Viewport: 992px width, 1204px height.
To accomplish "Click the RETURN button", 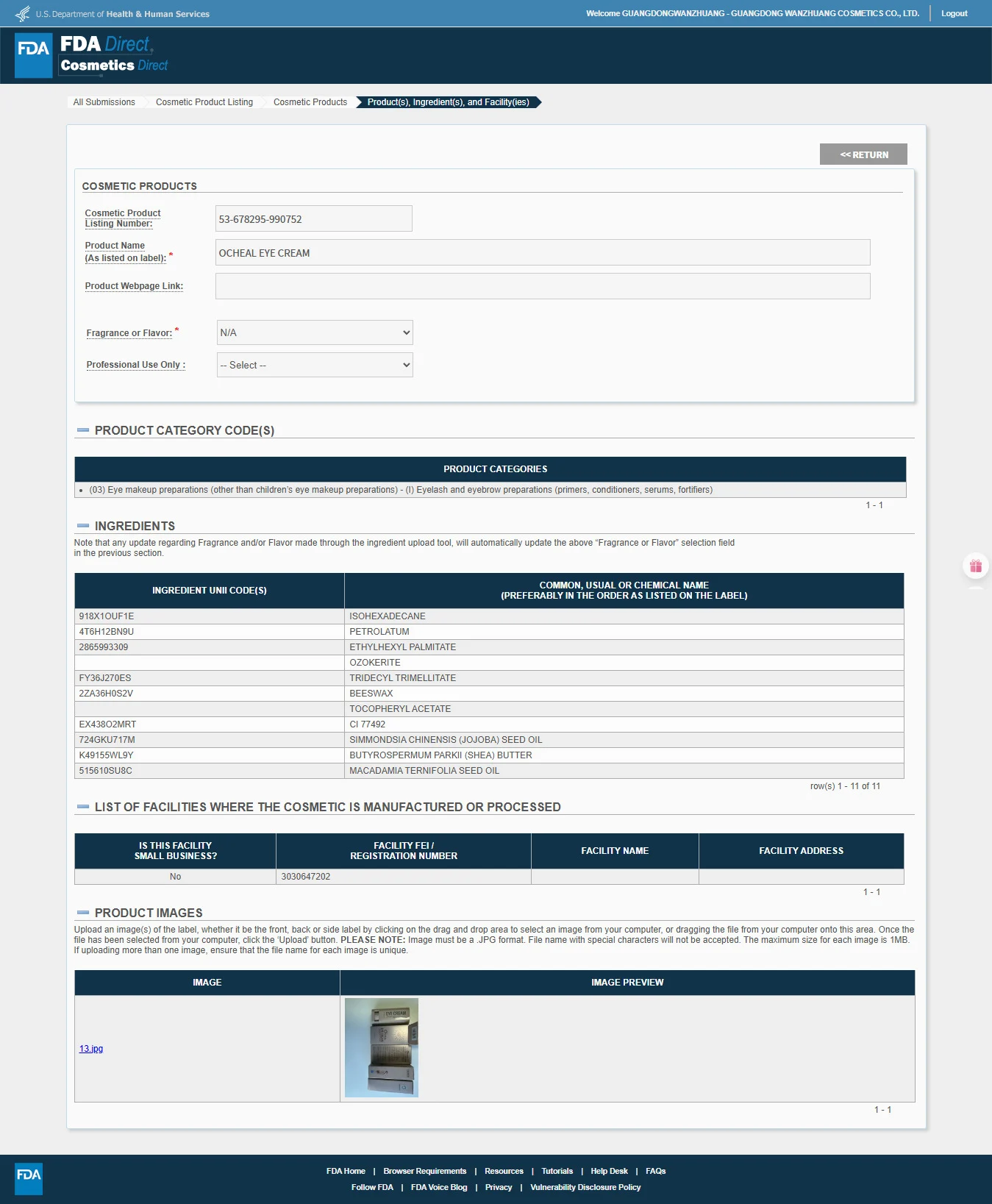I will [x=863, y=154].
